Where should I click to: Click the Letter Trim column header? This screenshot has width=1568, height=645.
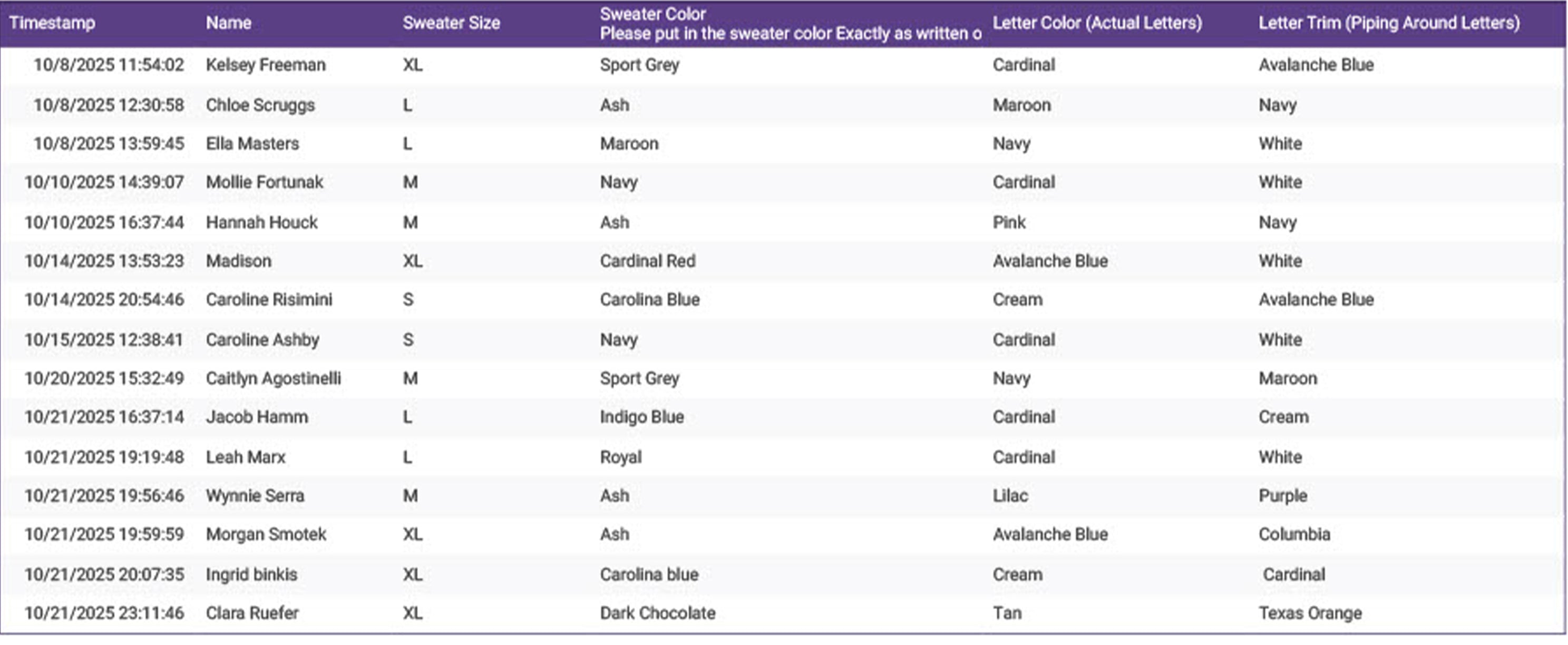1388,23
